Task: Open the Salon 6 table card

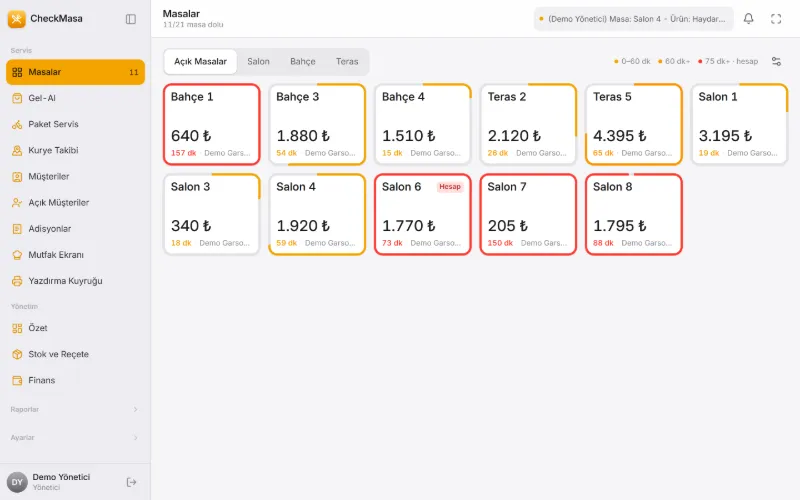Action: point(422,214)
